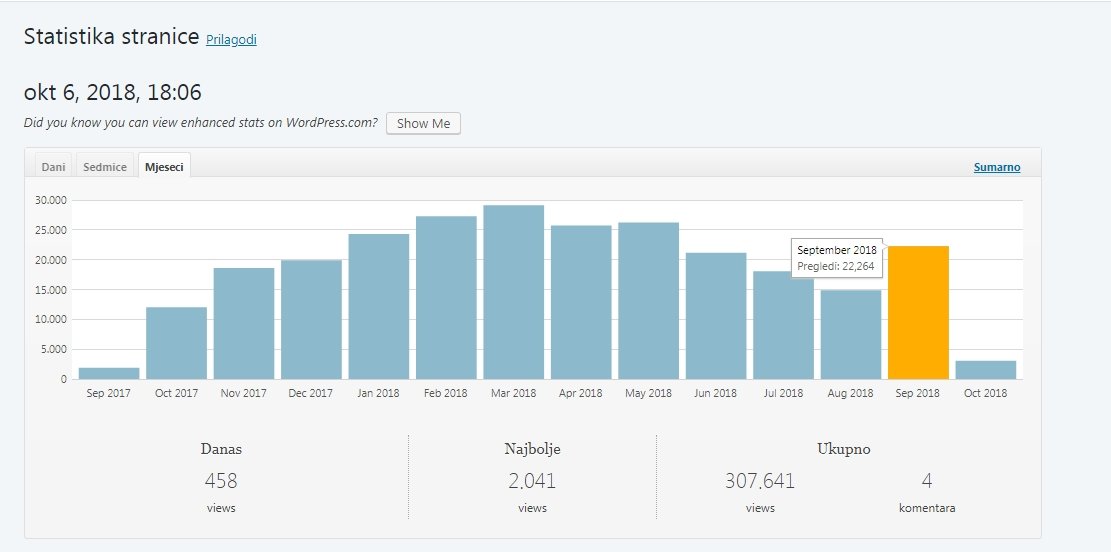This screenshot has height=552, width=1111.
Task: Click the Sep 2017 bar
Action: [x=109, y=373]
